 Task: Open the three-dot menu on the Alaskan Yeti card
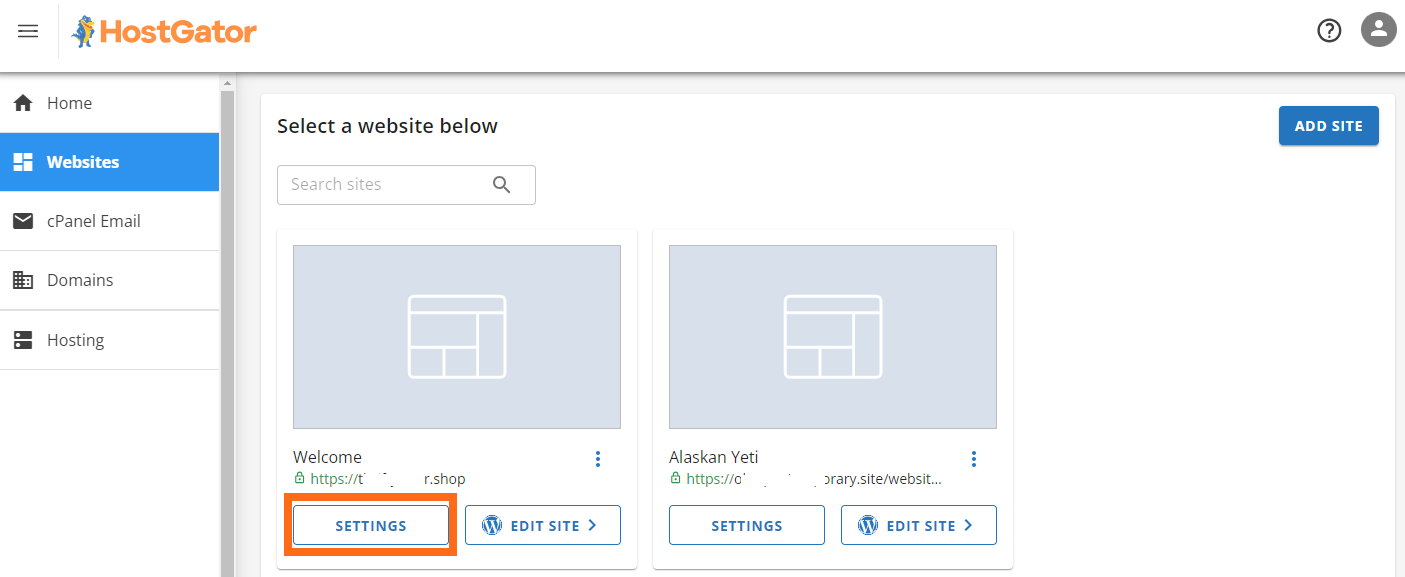click(974, 458)
